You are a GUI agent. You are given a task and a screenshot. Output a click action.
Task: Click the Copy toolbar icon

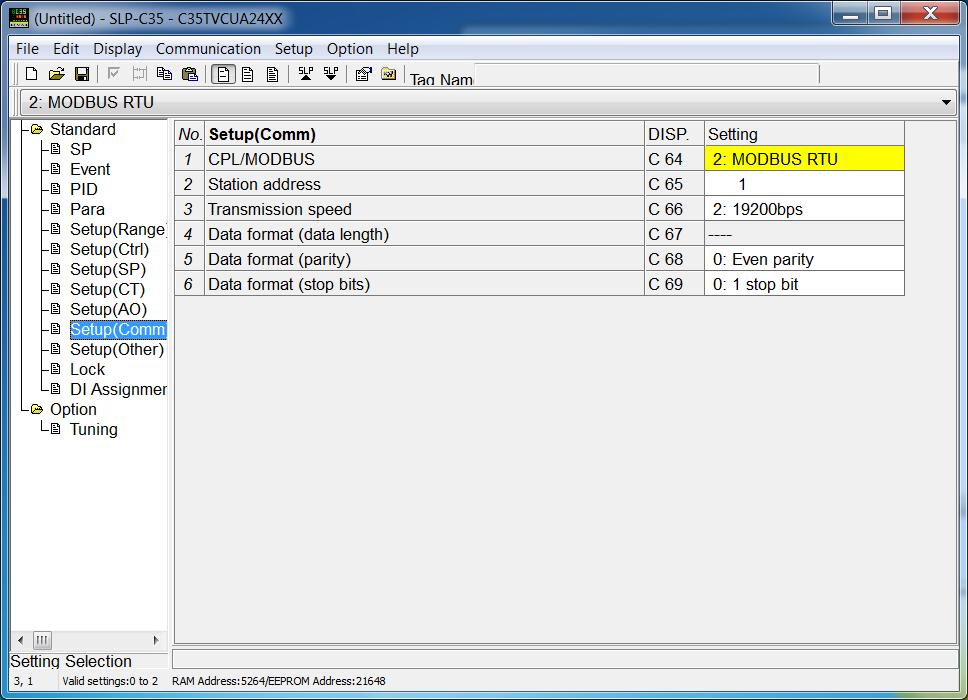point(164,74)
